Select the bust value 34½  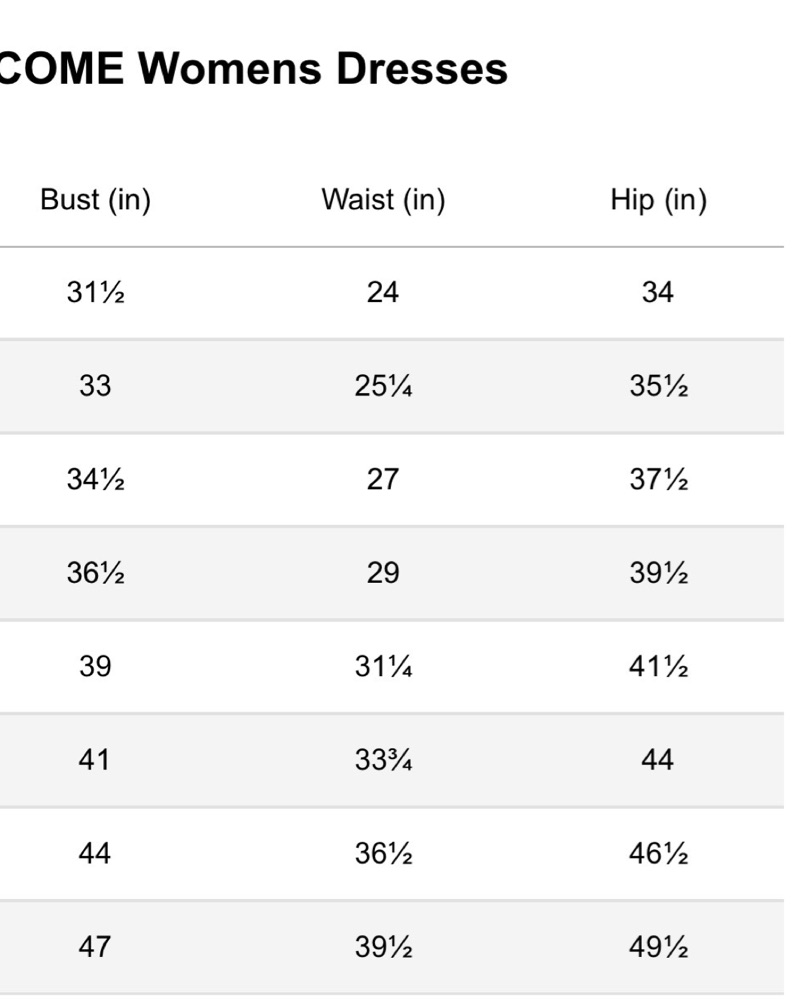tap(96, 479)
